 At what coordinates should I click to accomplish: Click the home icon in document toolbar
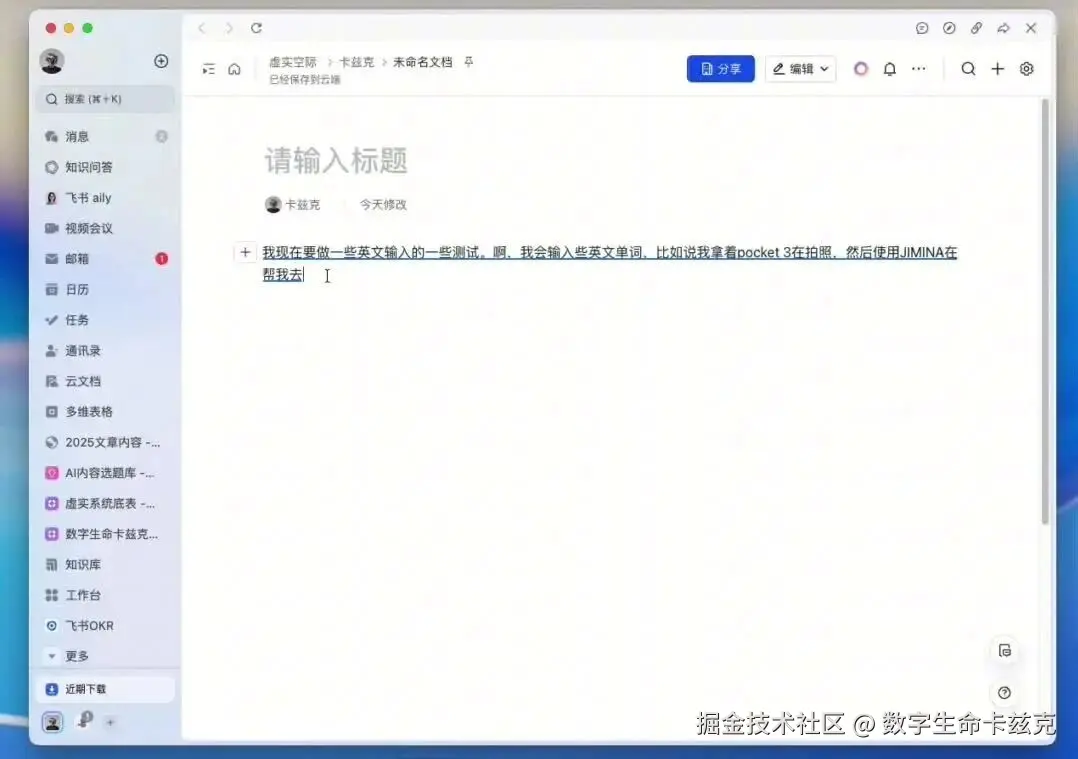234,69
